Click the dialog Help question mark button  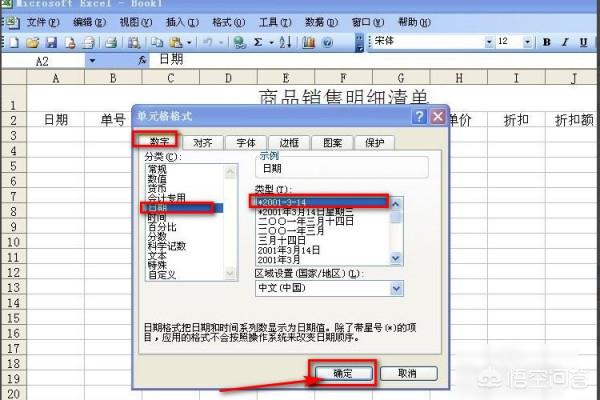coord(419,116)
